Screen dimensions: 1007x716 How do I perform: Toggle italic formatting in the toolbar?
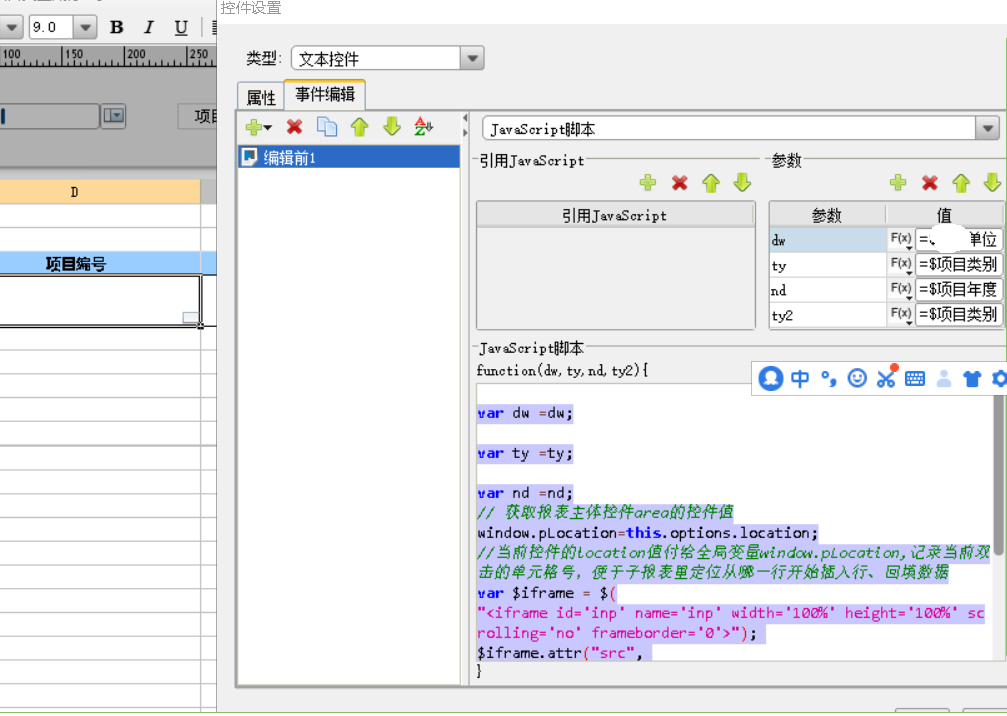point(149,27)
